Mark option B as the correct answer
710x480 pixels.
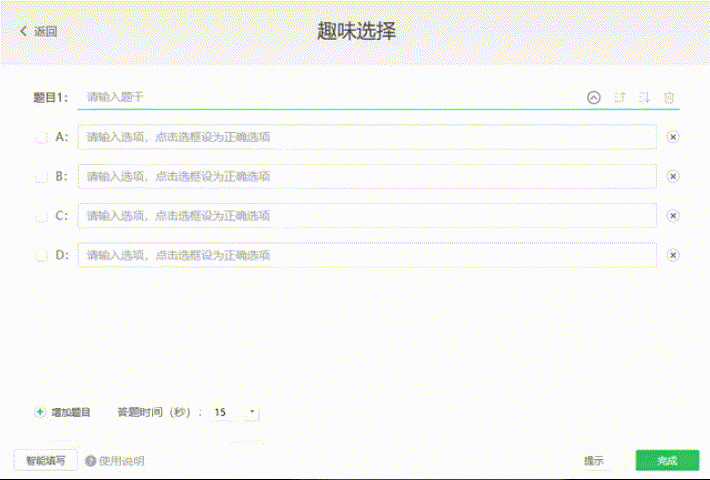(x=42, y=177)
